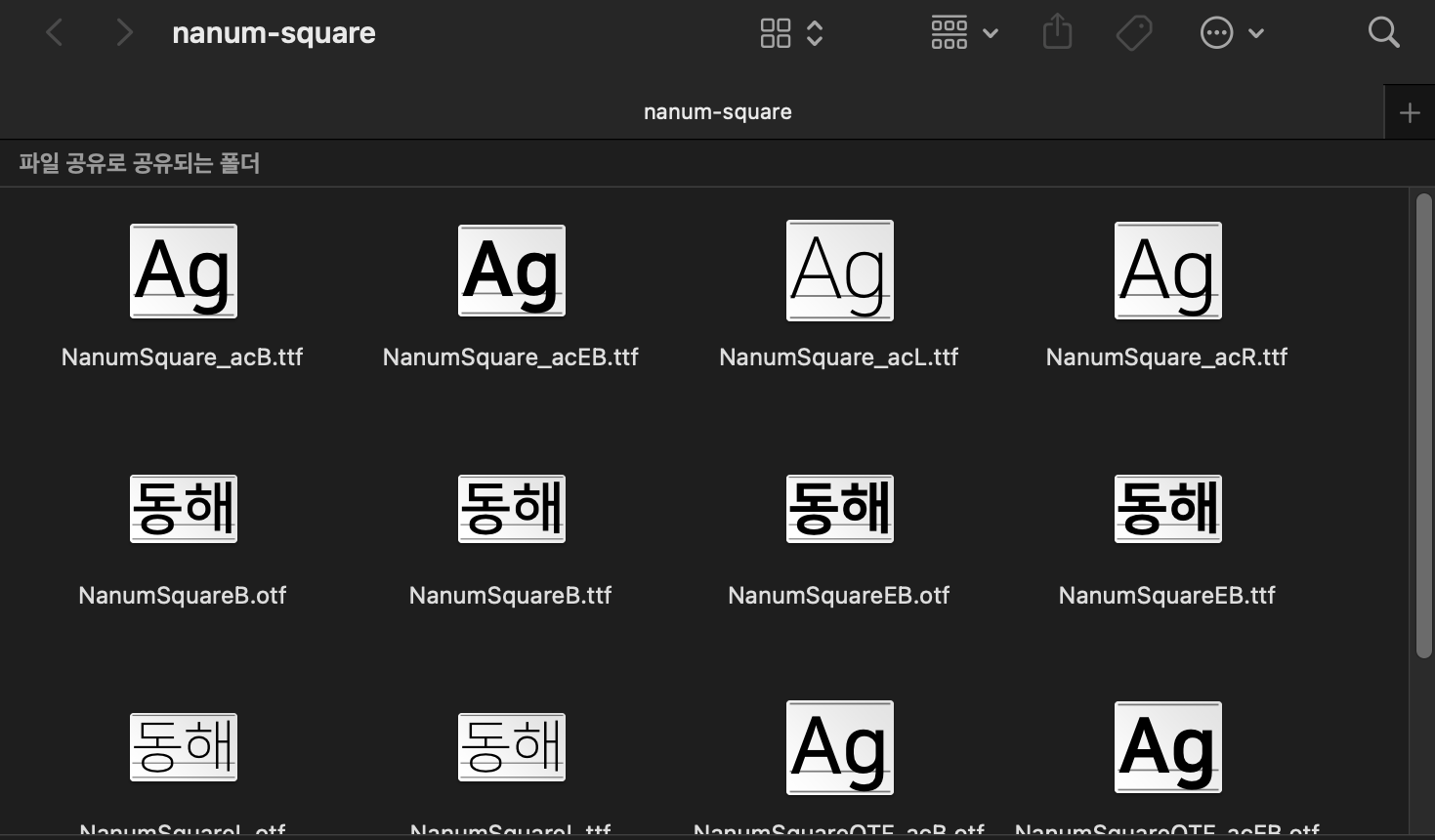Click the NanumSquareEB.otf file name
This screenshot has width=1435, height=840.
coord(839,596)
